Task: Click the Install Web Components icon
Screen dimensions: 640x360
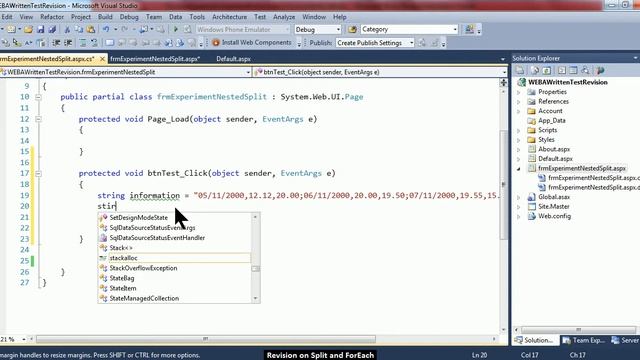Action: 216,42
